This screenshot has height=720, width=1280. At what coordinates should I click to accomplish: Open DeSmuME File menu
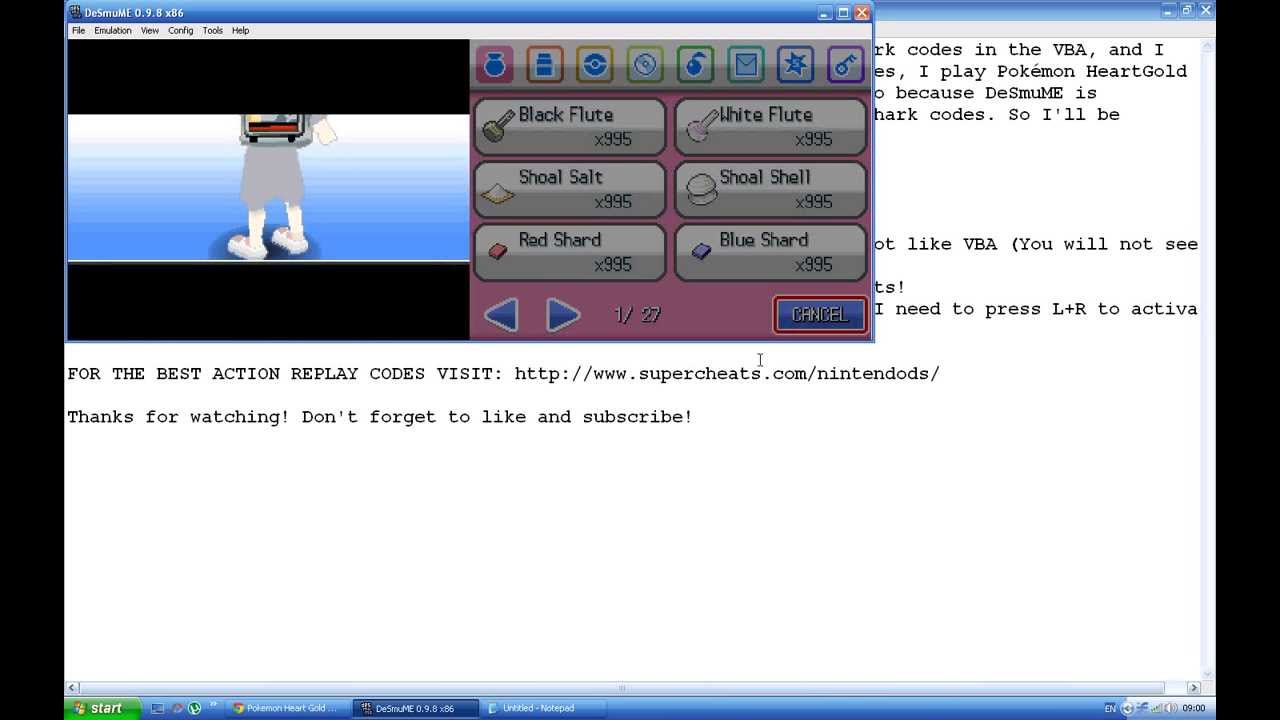[78, 30]
